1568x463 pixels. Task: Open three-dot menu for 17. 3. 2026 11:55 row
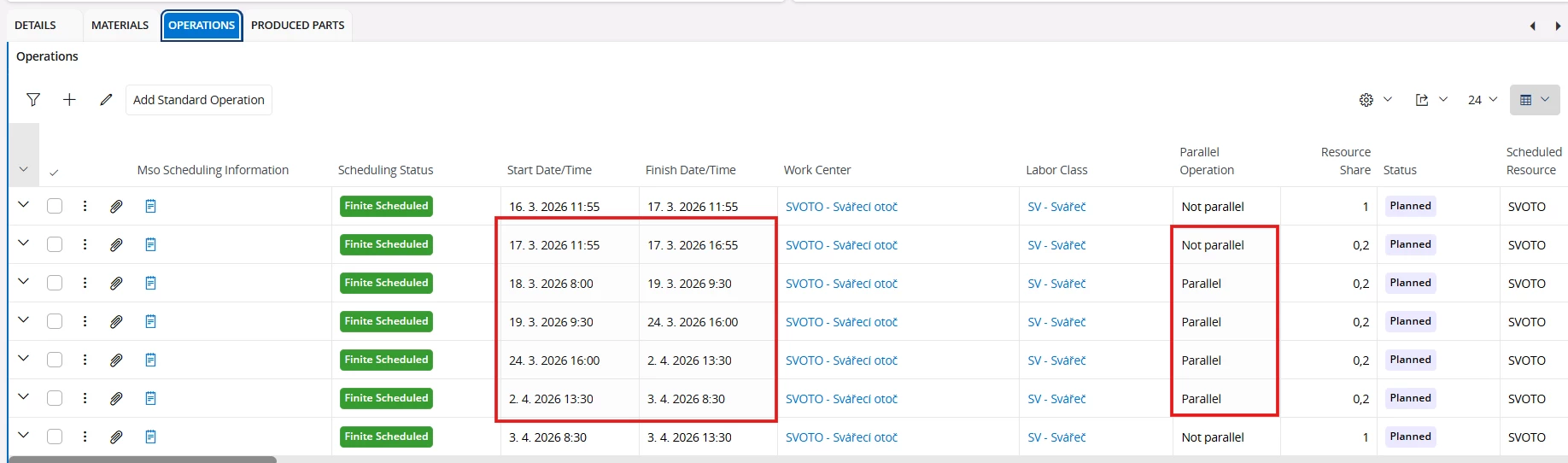pos(85,244)
